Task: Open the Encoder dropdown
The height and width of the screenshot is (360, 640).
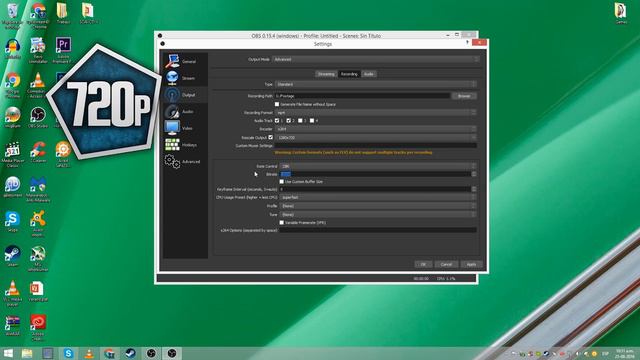Action: (x=376, y=129)
